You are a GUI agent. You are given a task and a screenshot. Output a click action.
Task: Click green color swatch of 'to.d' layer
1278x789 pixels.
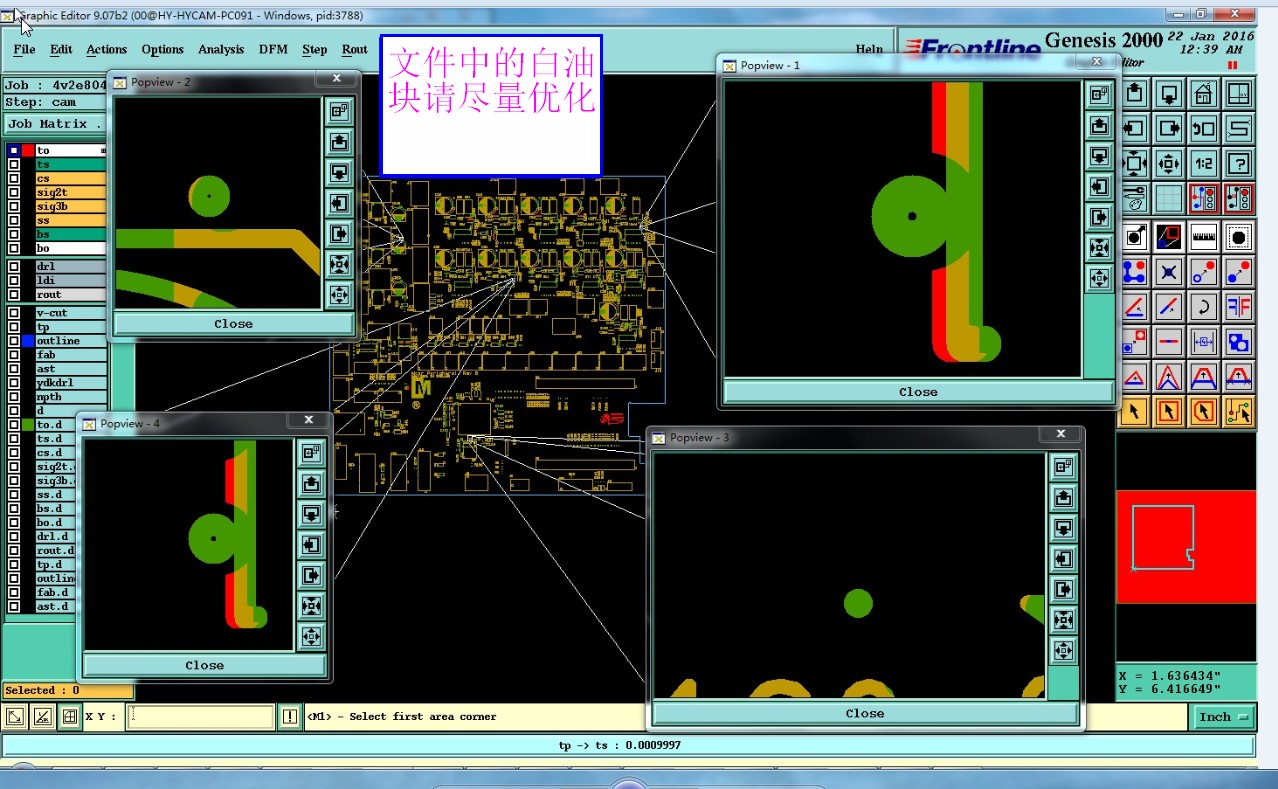[x=28, y=425]
